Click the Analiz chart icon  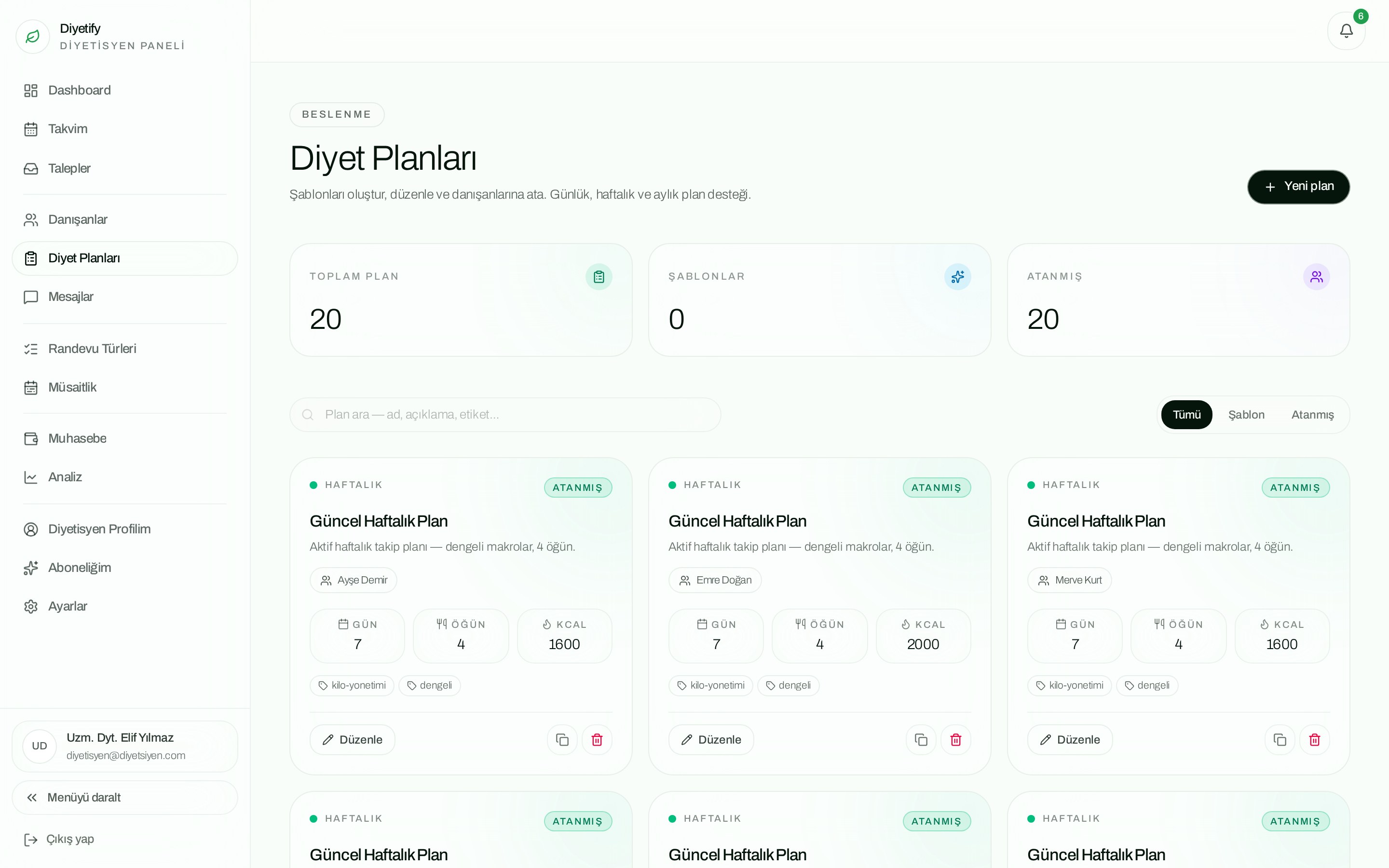[31, 477]
